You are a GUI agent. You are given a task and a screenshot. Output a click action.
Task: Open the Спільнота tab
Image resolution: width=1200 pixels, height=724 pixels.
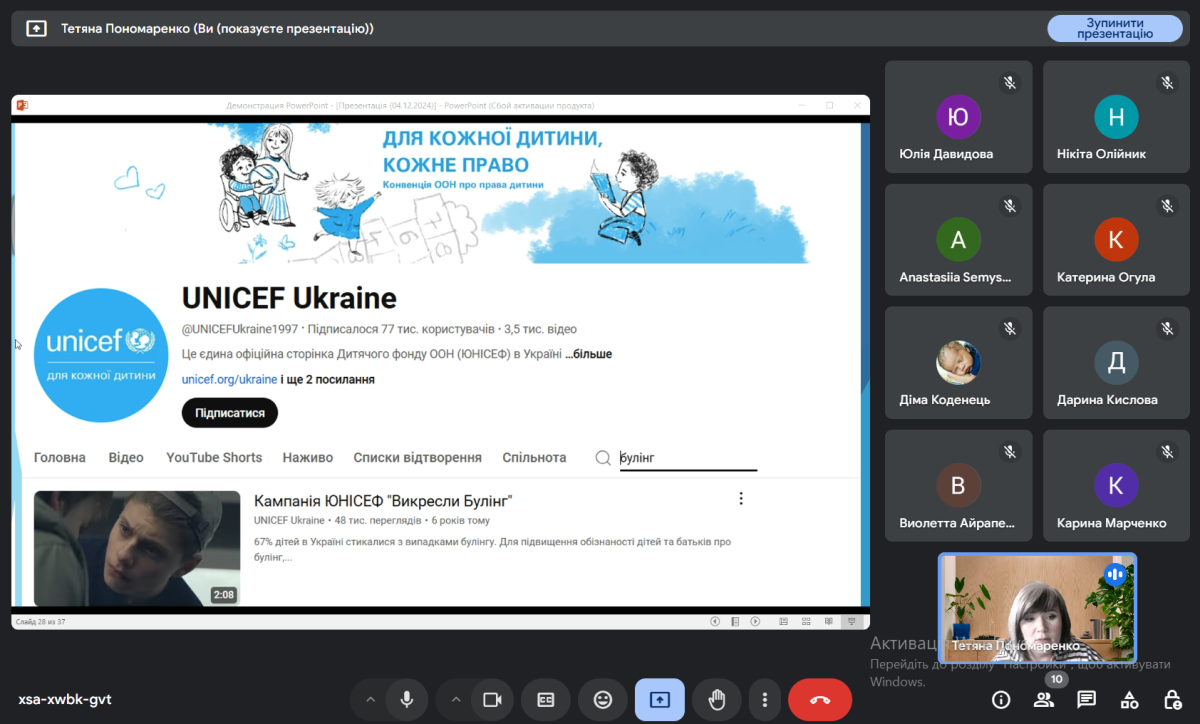(534, 458)
